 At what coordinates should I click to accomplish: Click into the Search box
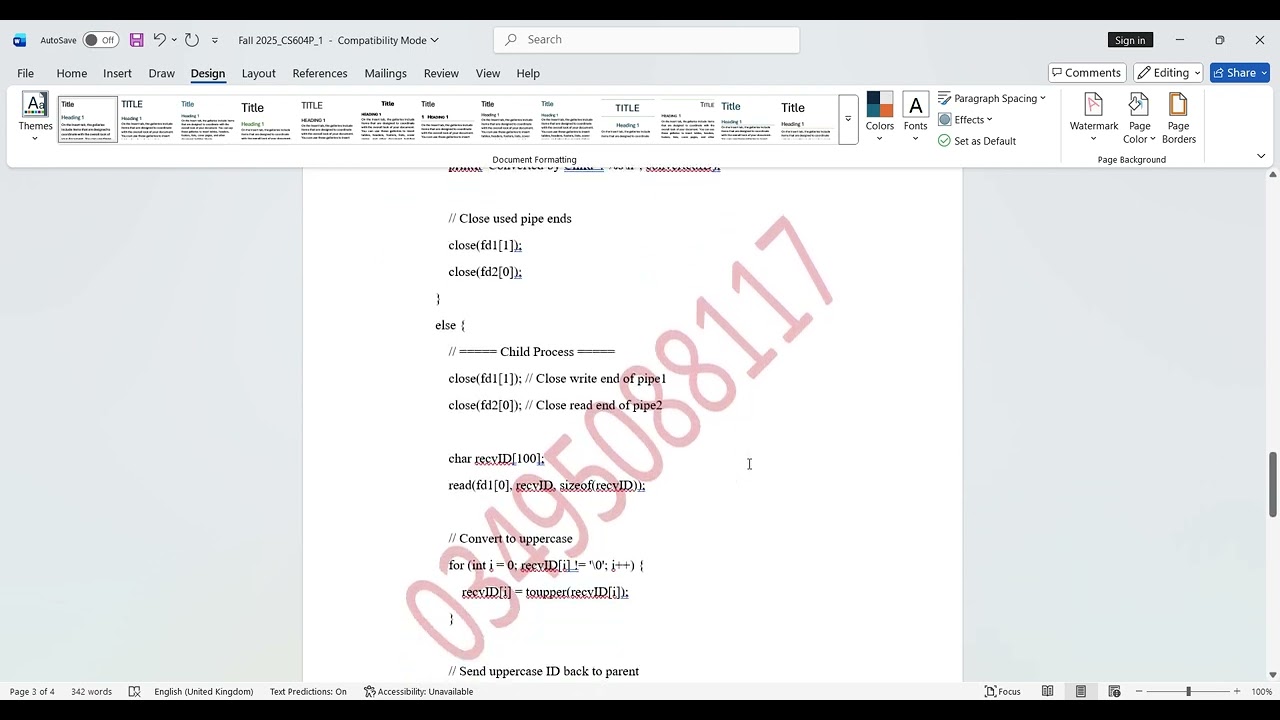[646, 40]
